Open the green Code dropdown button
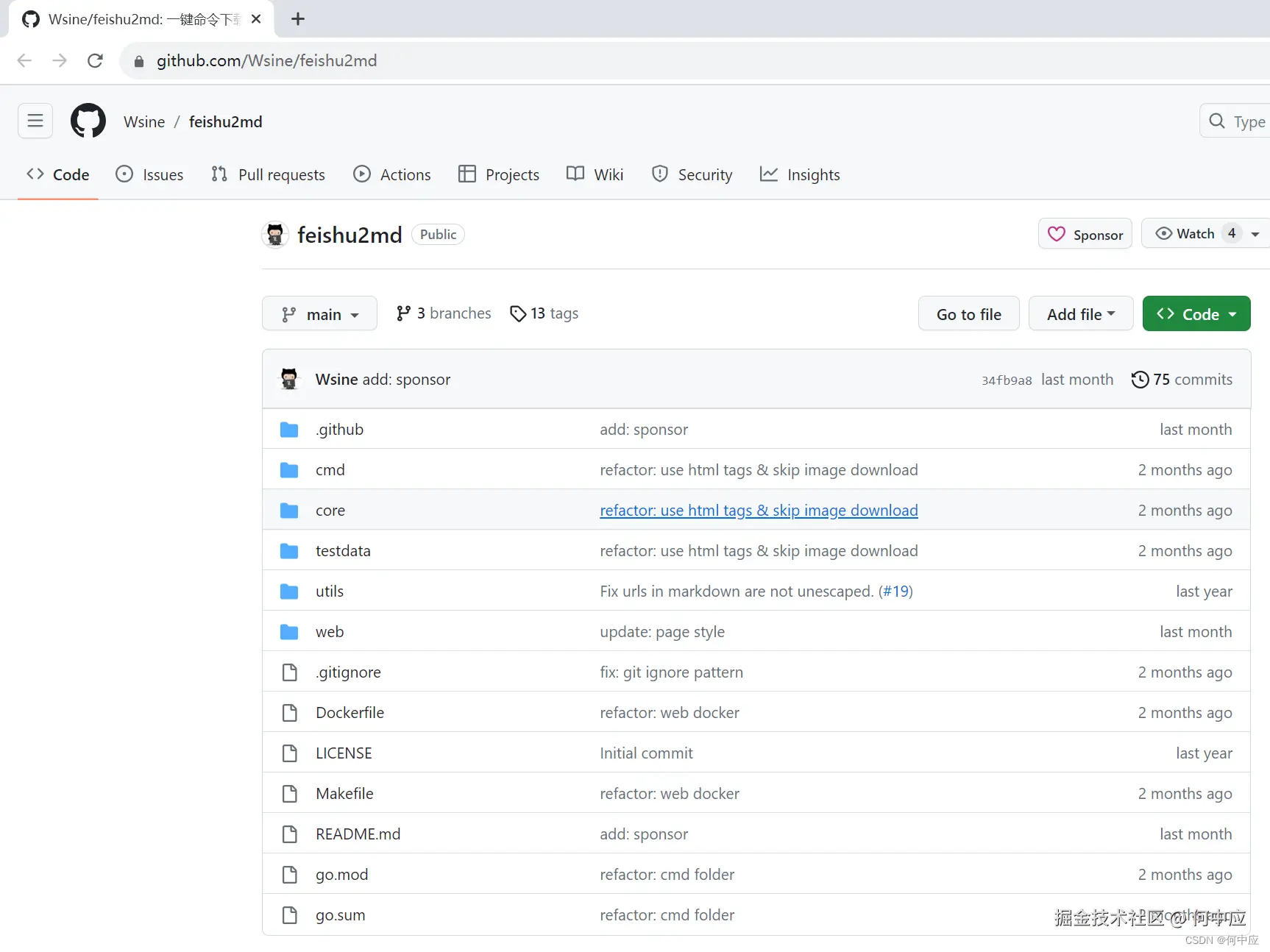Viewport: 1270px width, 952px height. tap(1196, 314)
